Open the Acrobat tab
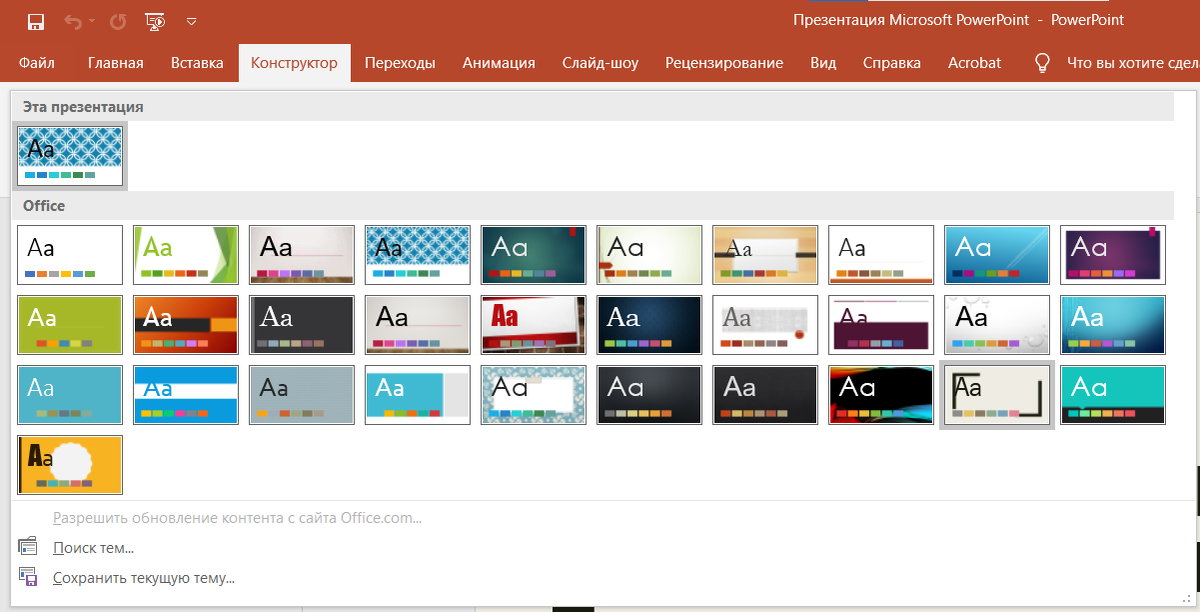This screenshot has height=612, width=1200. coord(975,63)
